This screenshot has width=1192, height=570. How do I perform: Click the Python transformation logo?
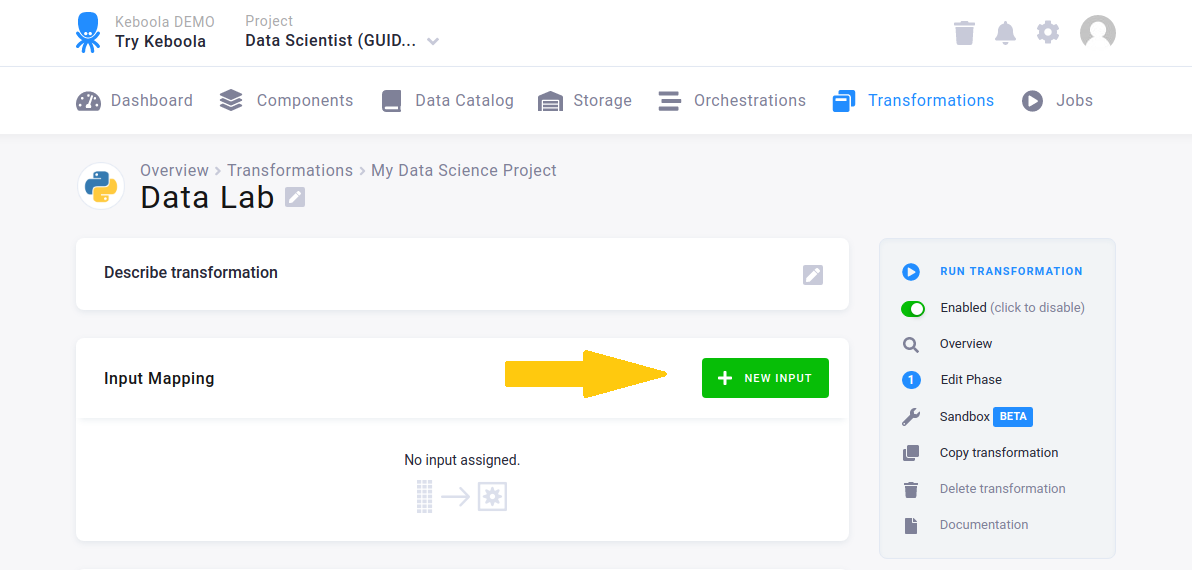pyautogui.click(x=101, y=186)
